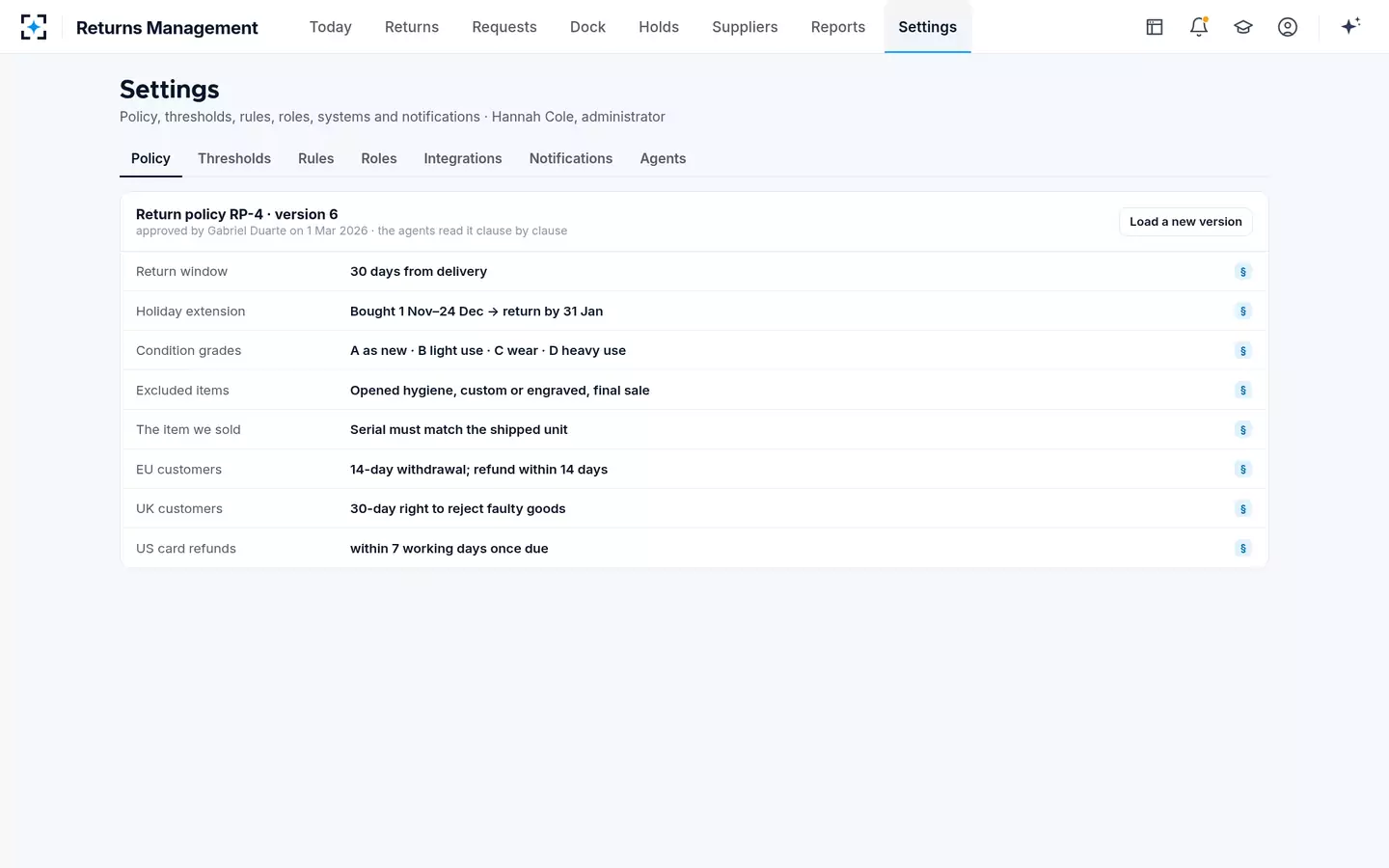Switch to the Agents tab

pyautogui.click(x=663, y=158)
